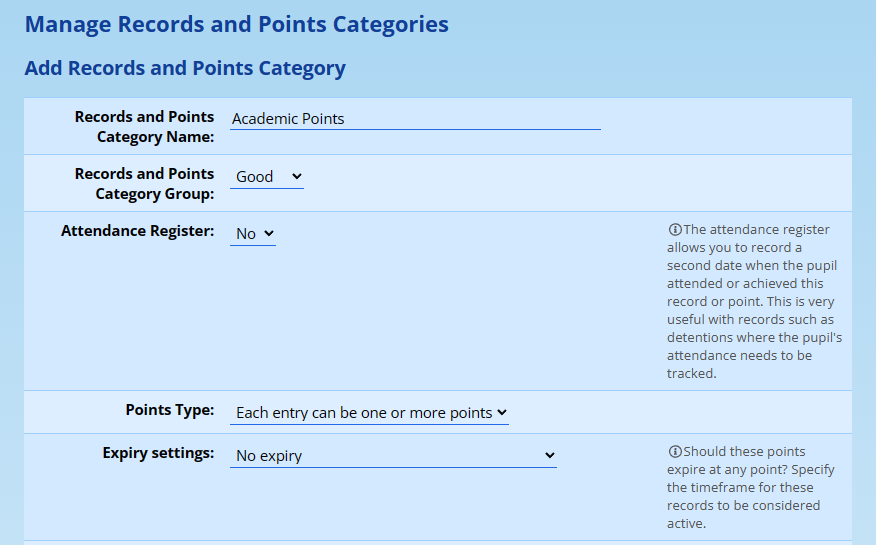The image size is (876, 545).
Task: Click the chevron arrow on the Expiry settings select
Action: click(549, 456)
